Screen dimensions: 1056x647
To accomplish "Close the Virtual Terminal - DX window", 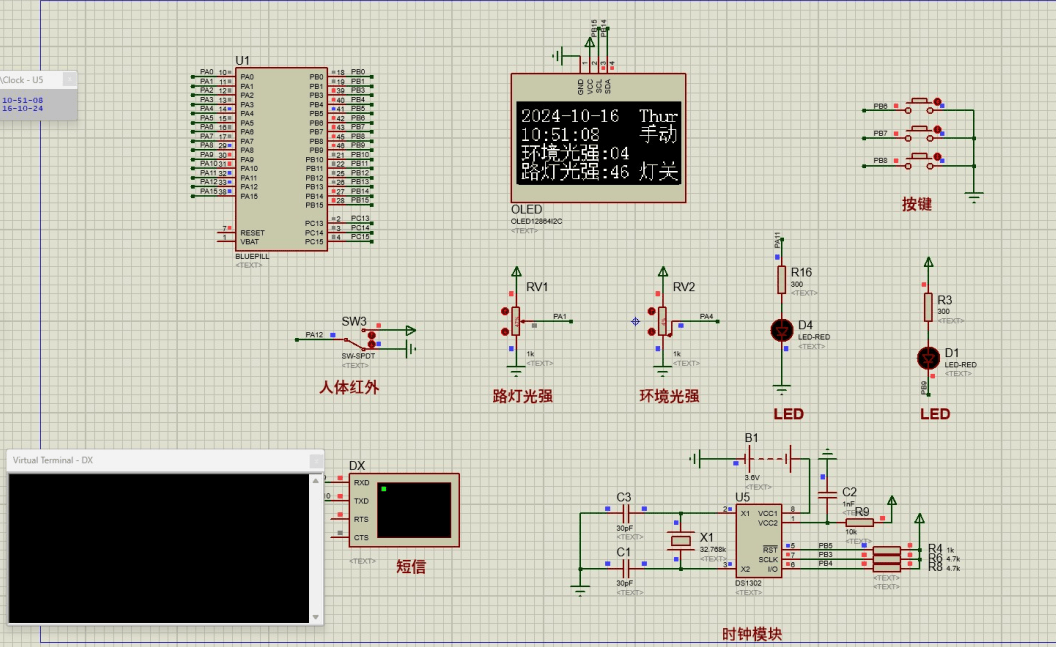I will tap(316, 460).
